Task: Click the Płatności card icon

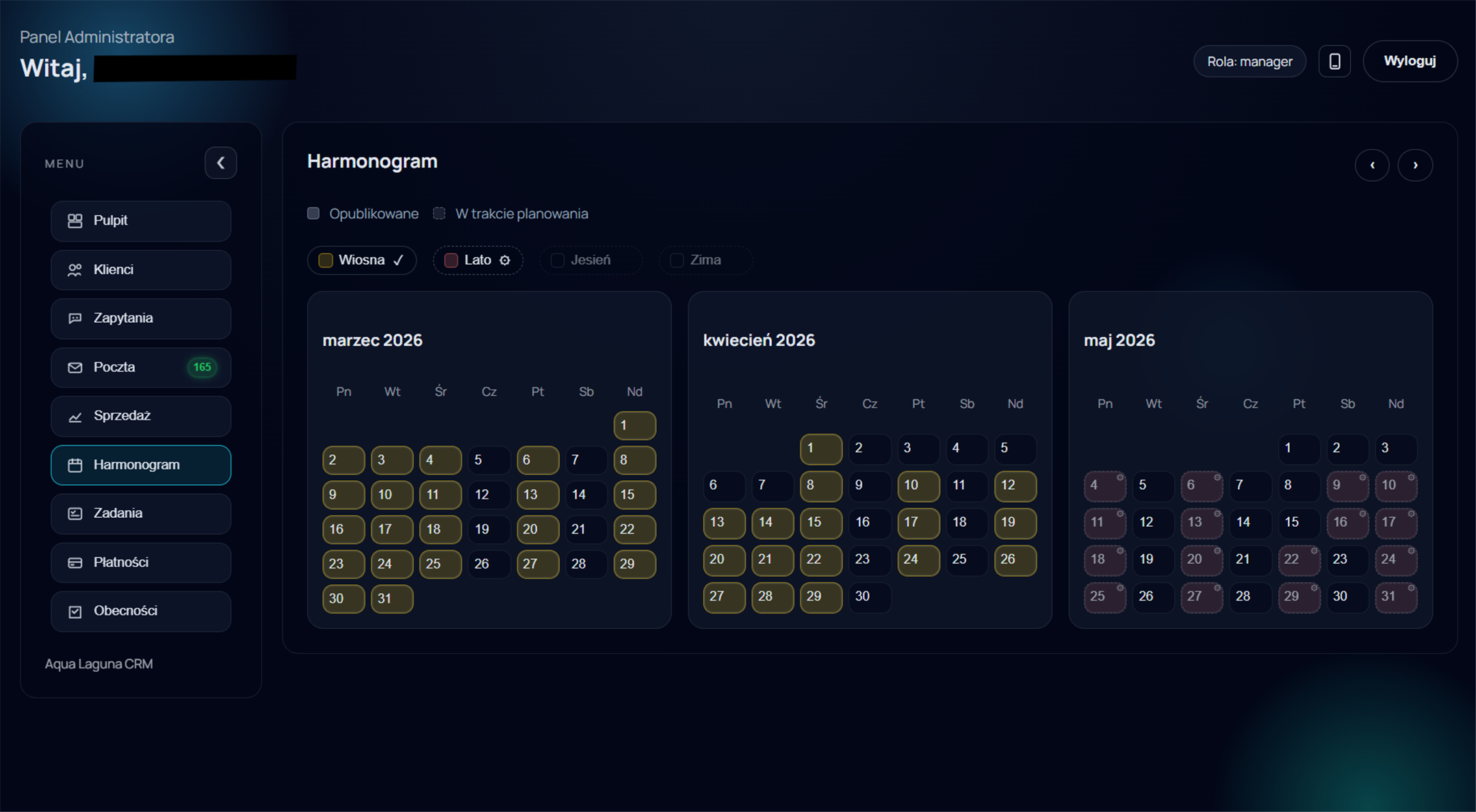Action: pyautogui.click(x=75, y=562)
